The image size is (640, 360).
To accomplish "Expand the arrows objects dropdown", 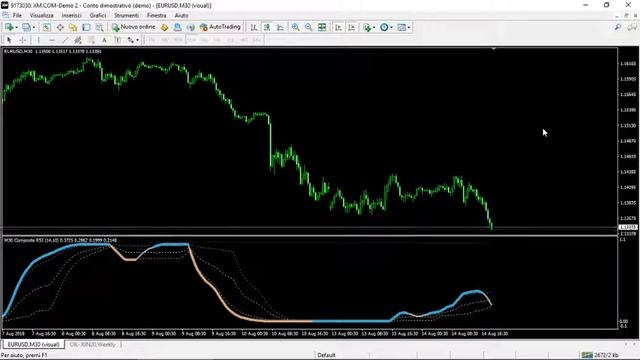I will pos(138,40).
